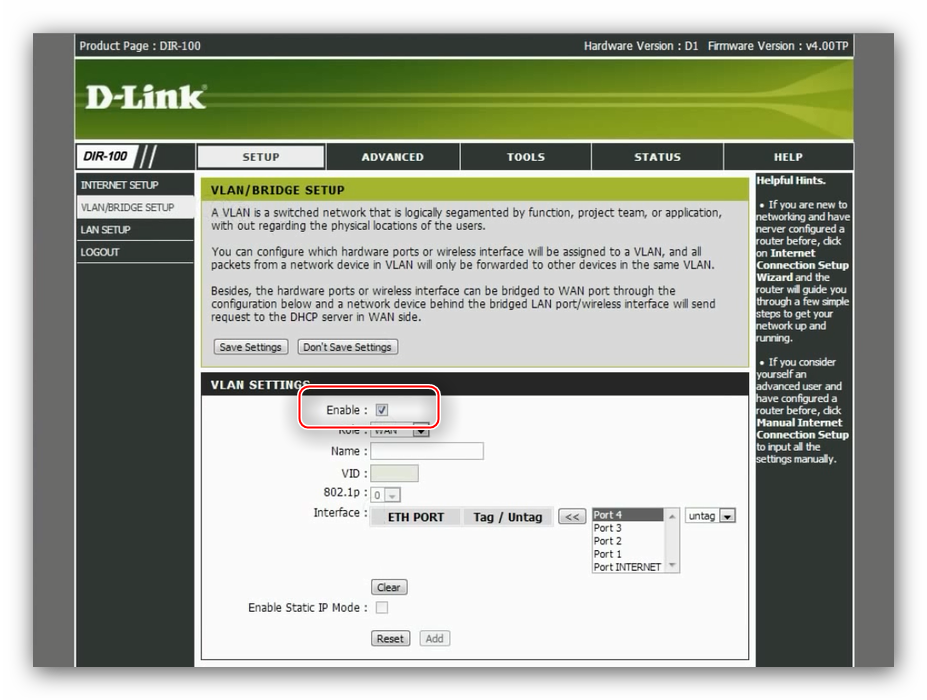Viewport: 927px width, 700px height.
Task: Click the D-Link logo
Action: point(145,97)
